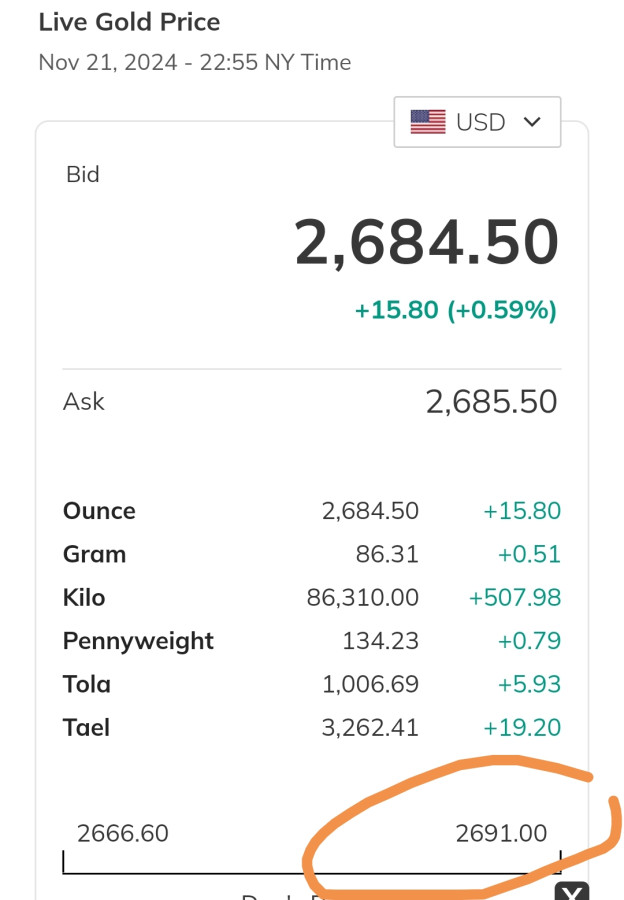Image resolution: width=624 pixels, height=900 pixels.
Task: Click the day high value 2691.00
Action: [501, 832]
